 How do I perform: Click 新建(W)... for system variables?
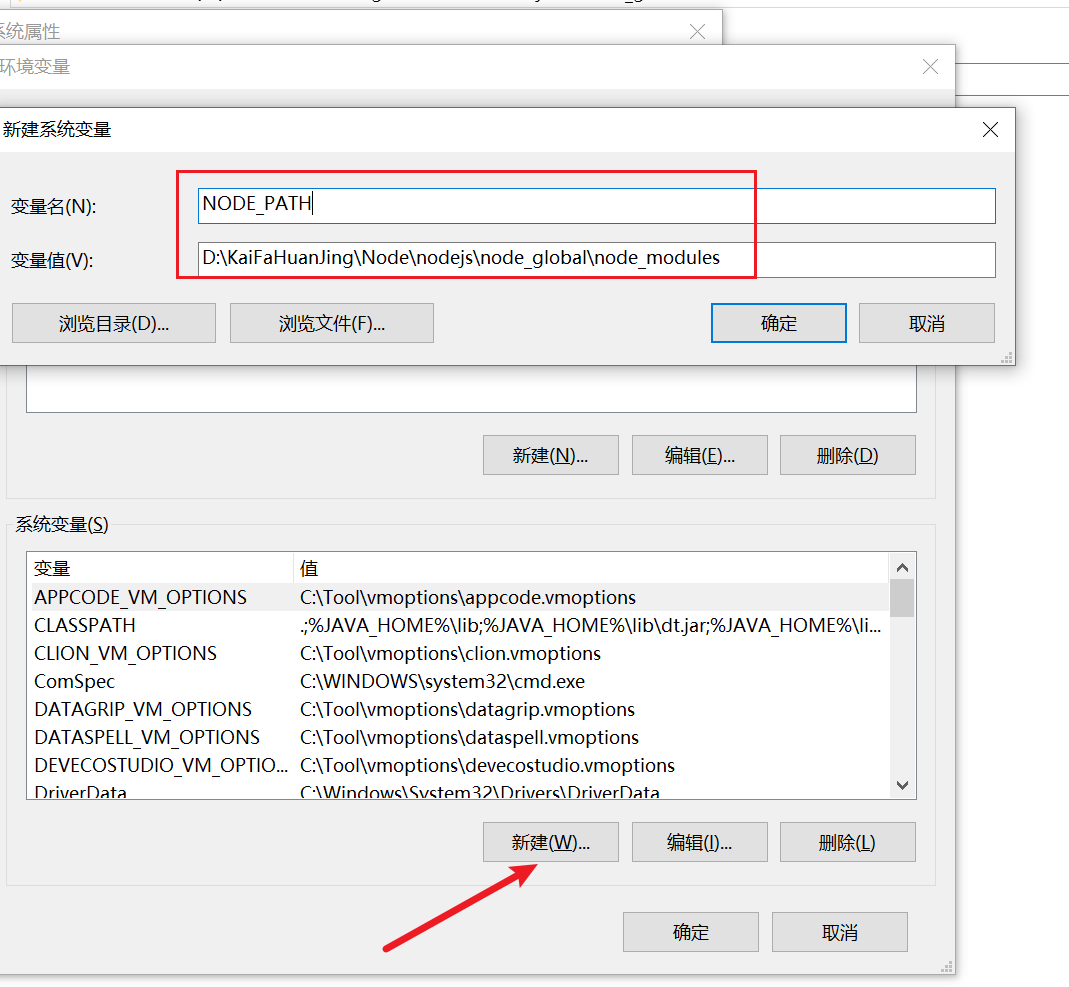pos(551,842)
